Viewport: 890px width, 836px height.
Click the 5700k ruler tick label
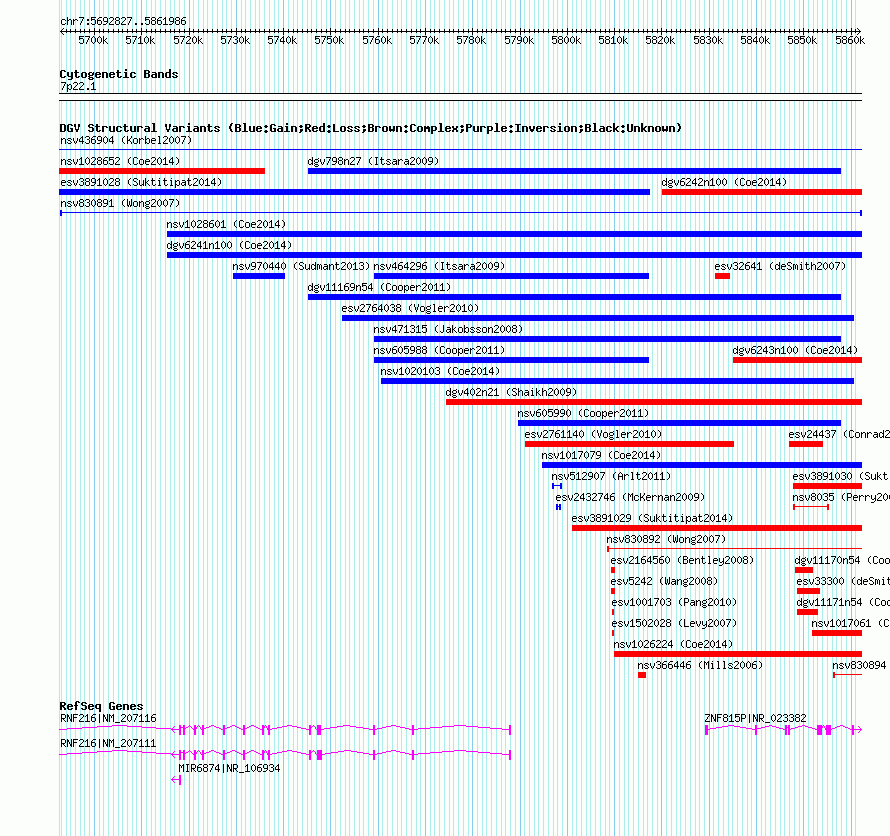[x=93, y=40]
